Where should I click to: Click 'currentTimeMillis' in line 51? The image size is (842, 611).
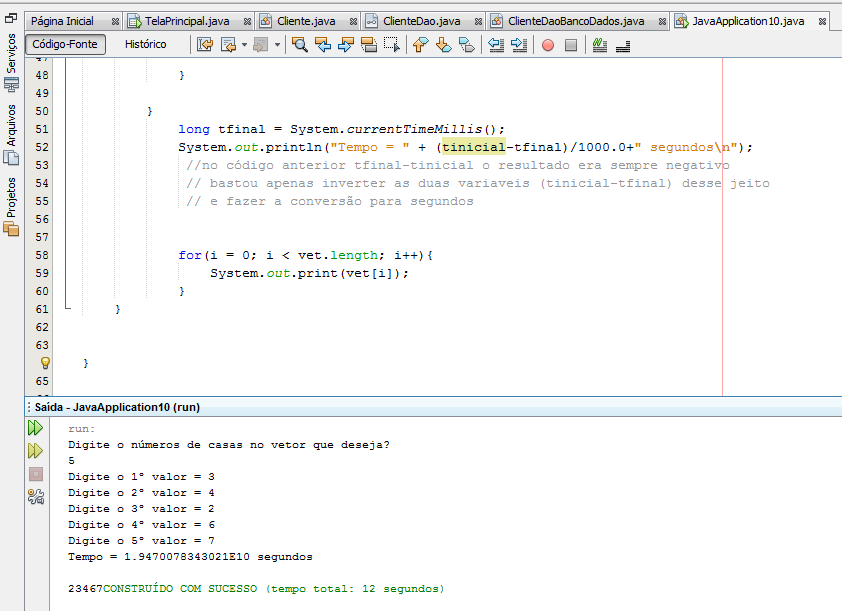point(414,129)
